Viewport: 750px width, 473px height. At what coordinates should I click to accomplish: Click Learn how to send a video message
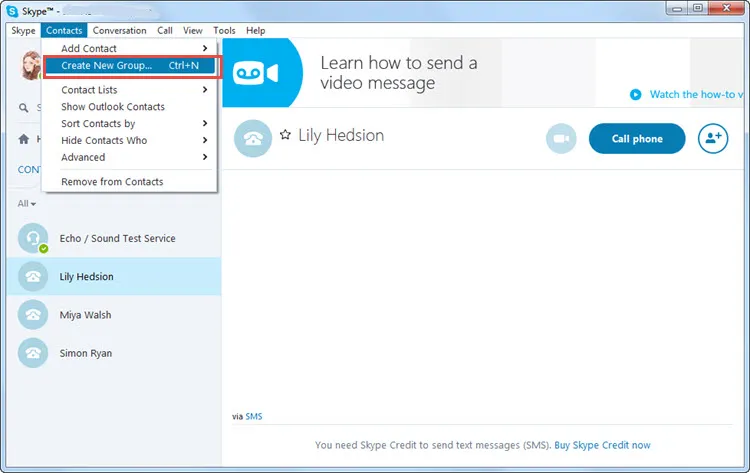click(x=399, y=73)
